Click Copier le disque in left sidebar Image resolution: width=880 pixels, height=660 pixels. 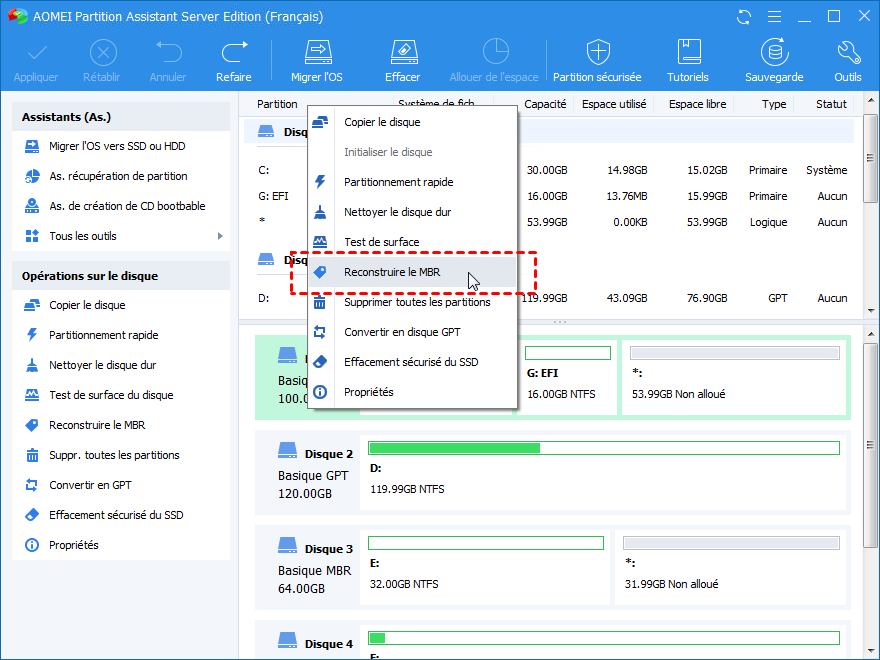(x=88, y=305)
